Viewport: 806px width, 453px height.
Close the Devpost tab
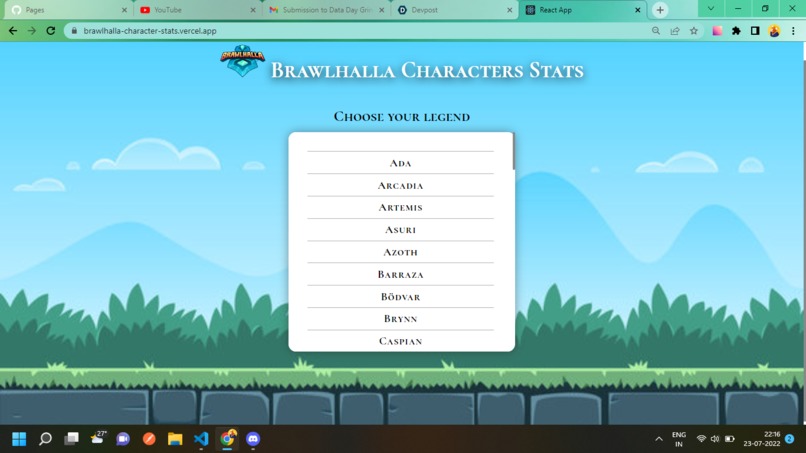pos(509,10)
